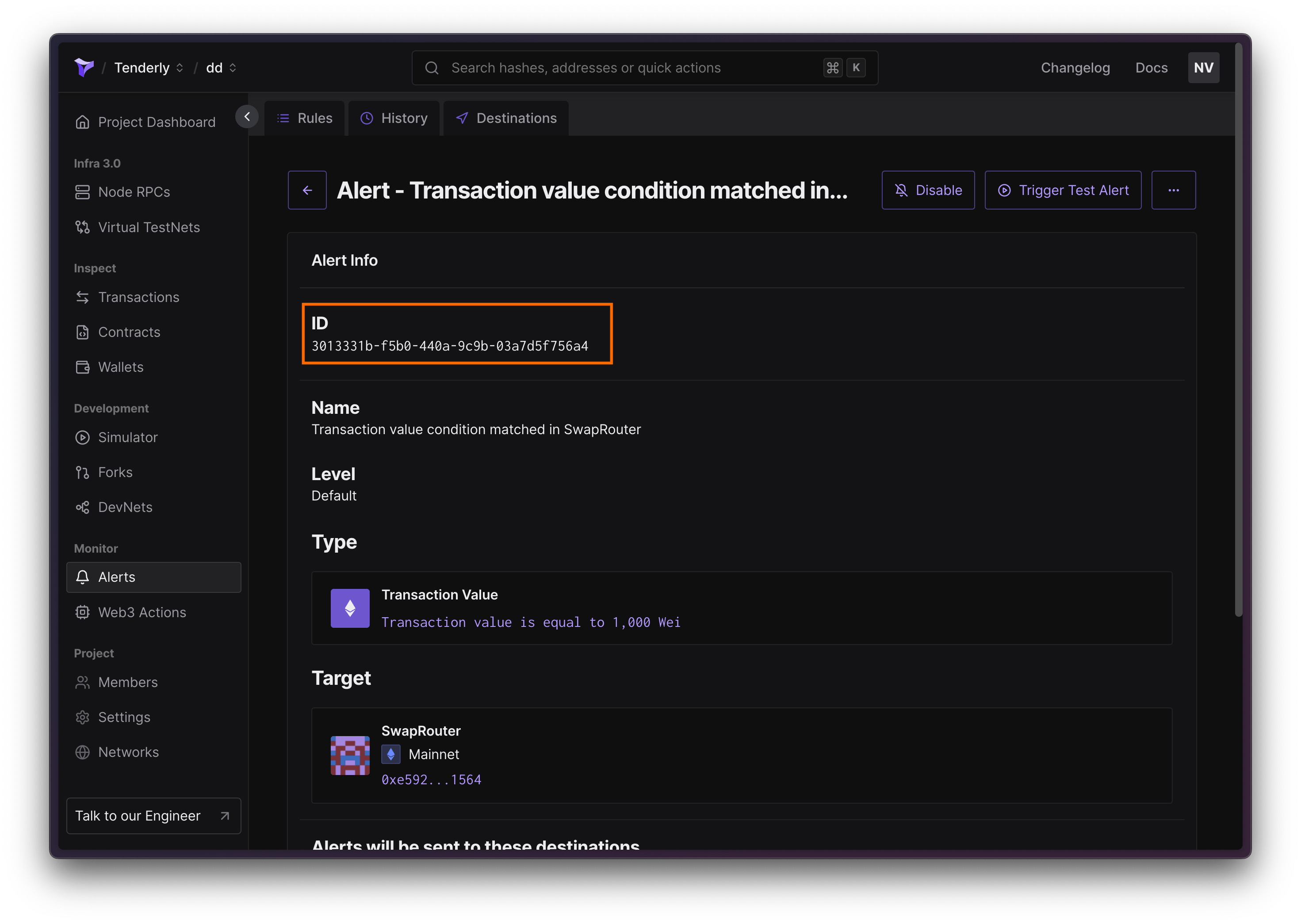This screenshot has height=924, width=1301.
Task: Open the DevNets page
Action: (x=125, y=507)
